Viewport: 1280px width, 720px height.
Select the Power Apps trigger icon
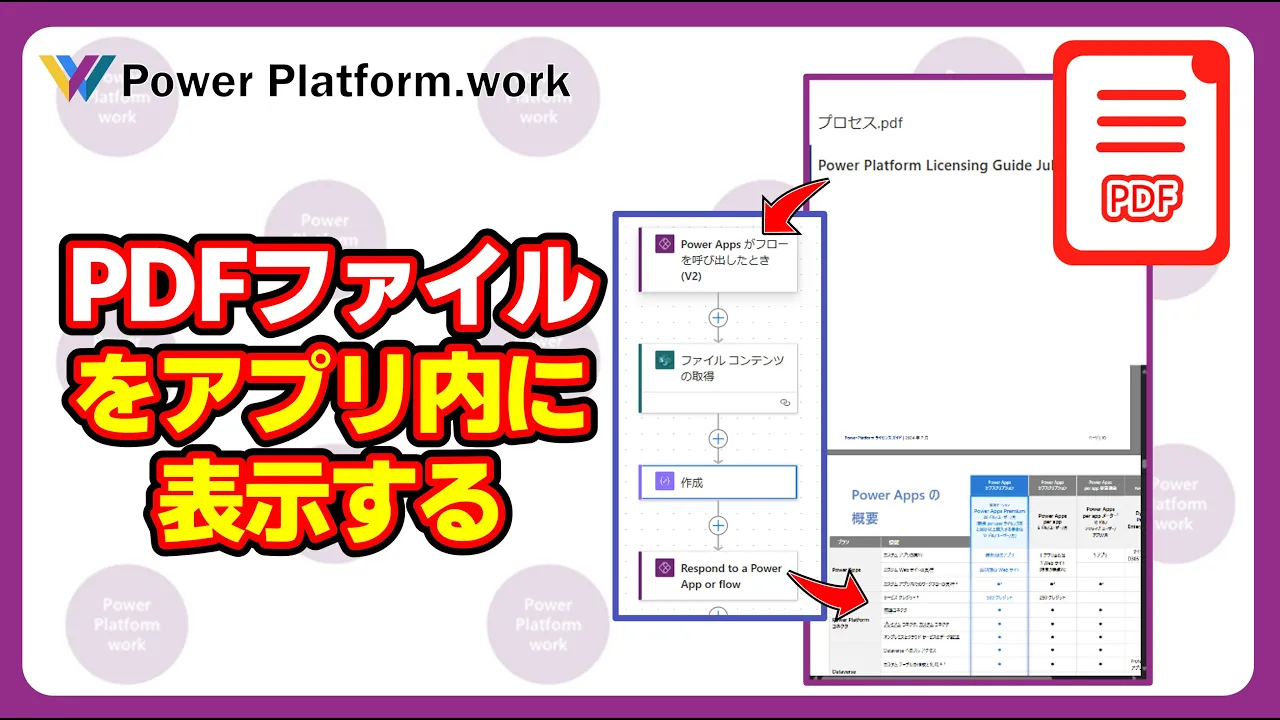[x=664, y=244]
